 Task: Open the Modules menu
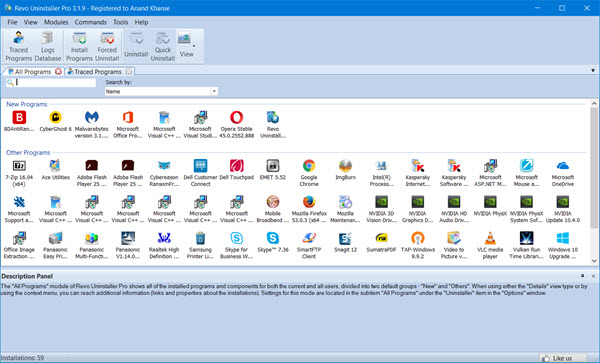pos(56,22)
